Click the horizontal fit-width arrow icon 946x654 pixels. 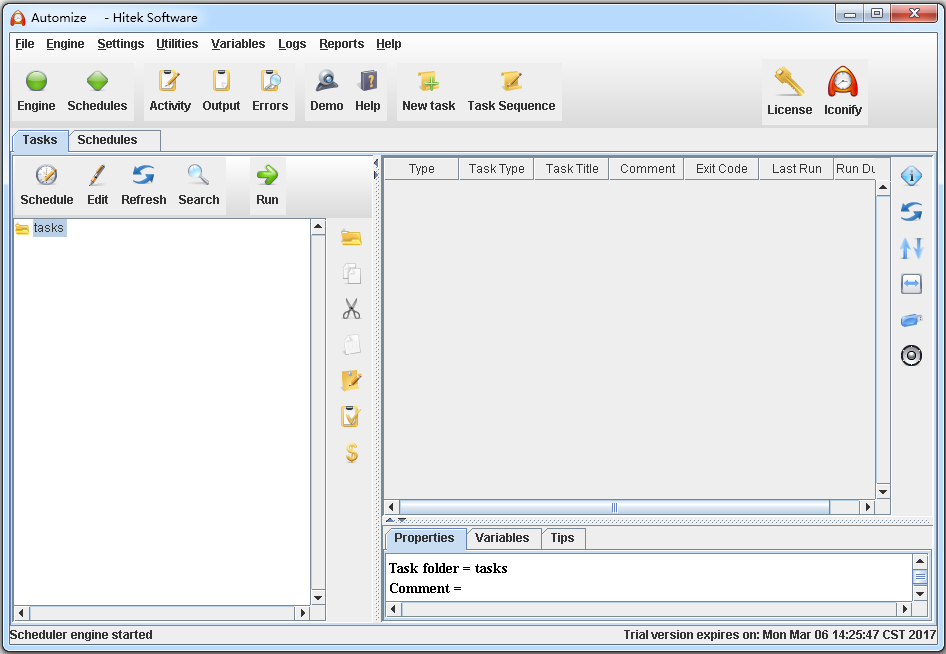pos(911,284)
